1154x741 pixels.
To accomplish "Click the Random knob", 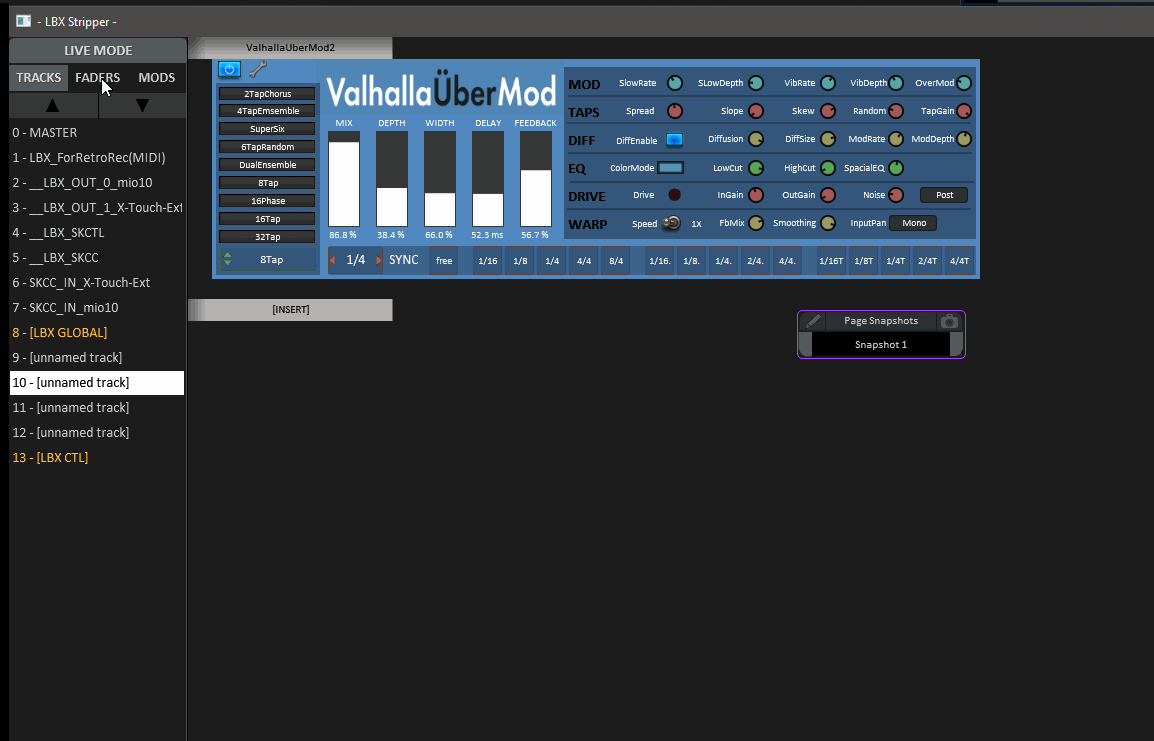I will click(896, 111).
